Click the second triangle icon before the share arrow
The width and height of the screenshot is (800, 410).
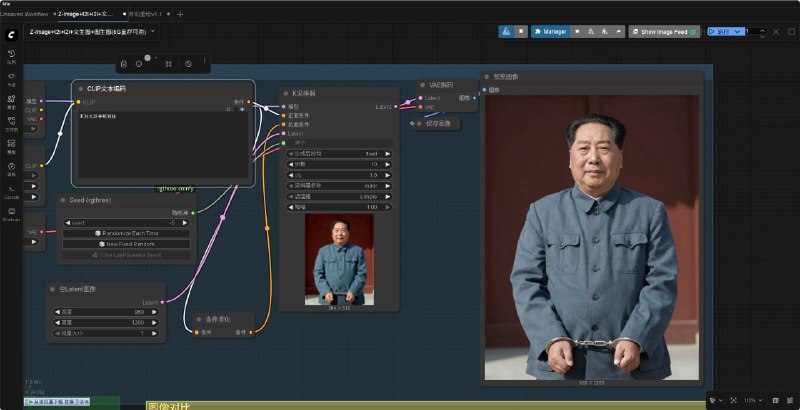tap(605, 32)
